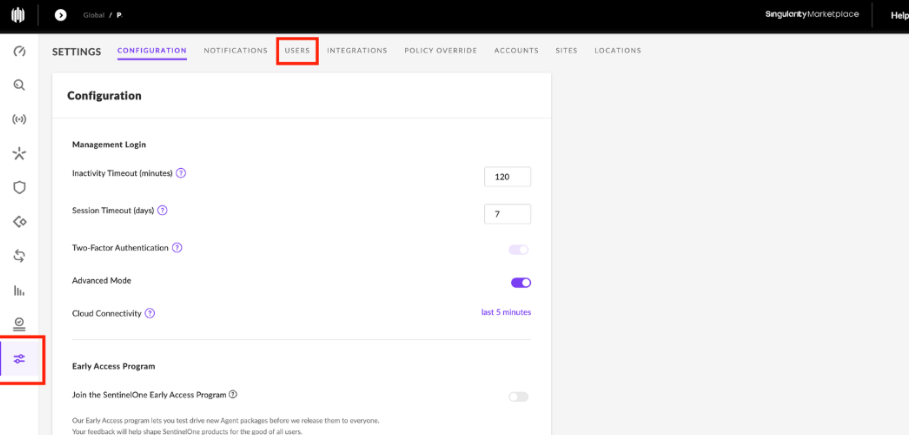The width and height of the screenshot is (909, 435).
Task: Open the search magnifier icon in sidebar
Action: [19, 85]
